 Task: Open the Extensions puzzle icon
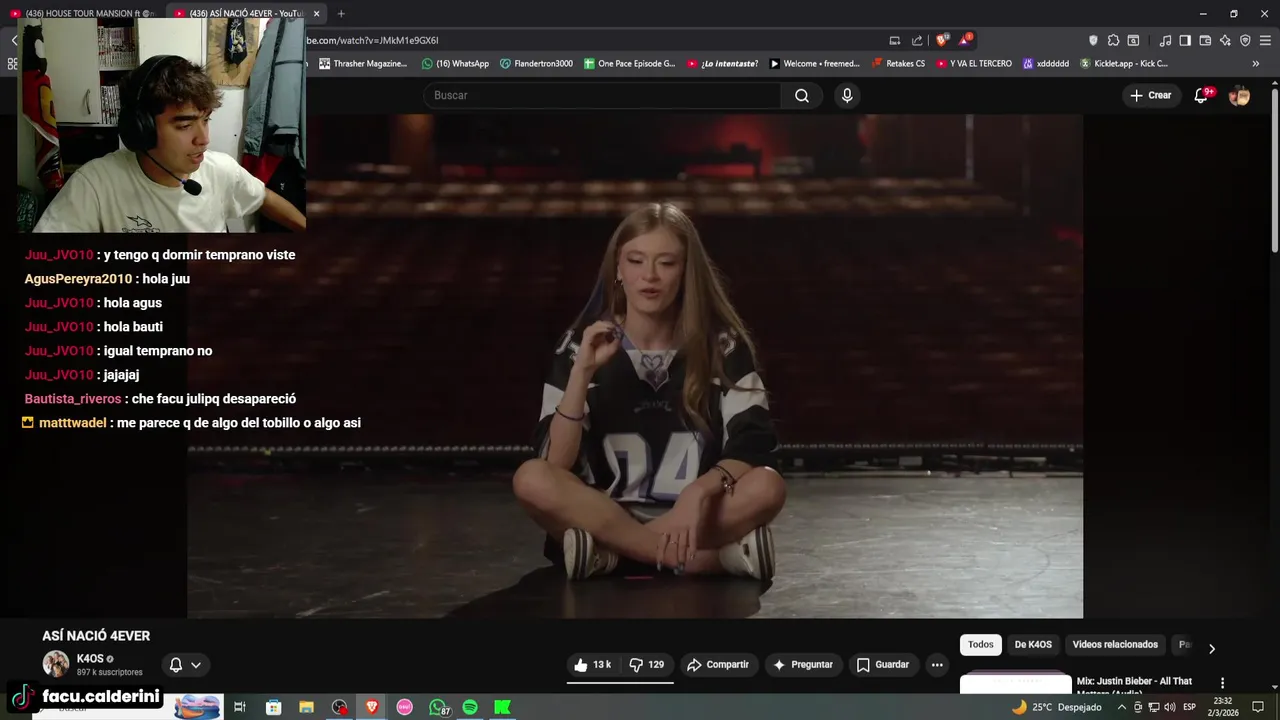pyautogui.click(x=1113, y=40)
